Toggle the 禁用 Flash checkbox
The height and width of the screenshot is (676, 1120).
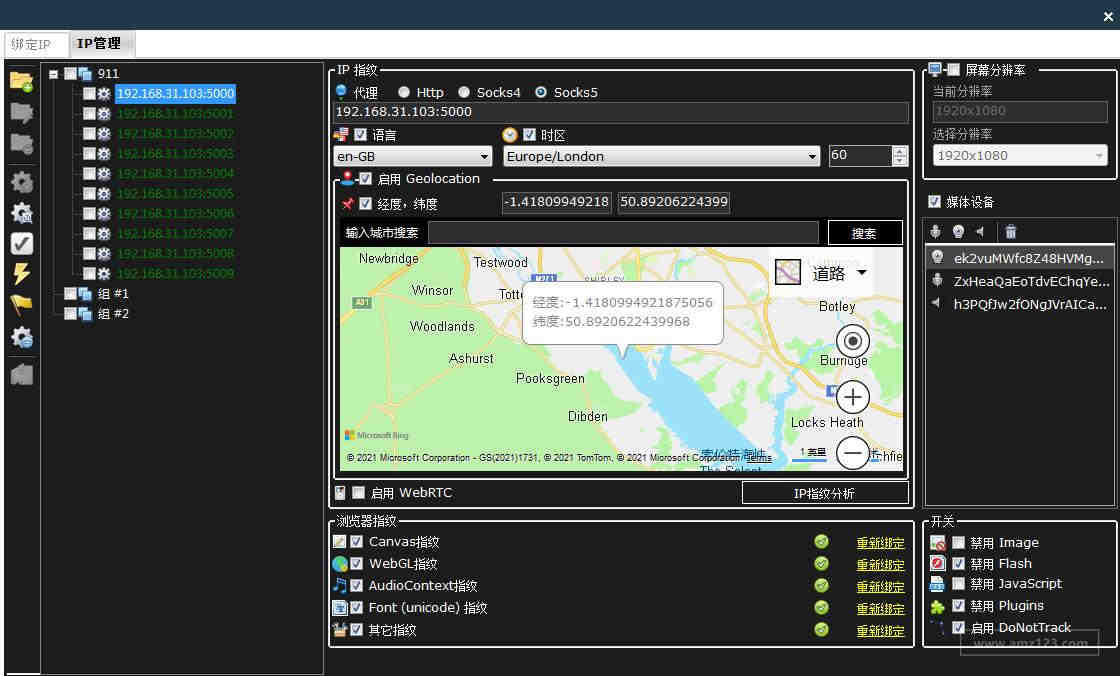click(x=959, y=563)
